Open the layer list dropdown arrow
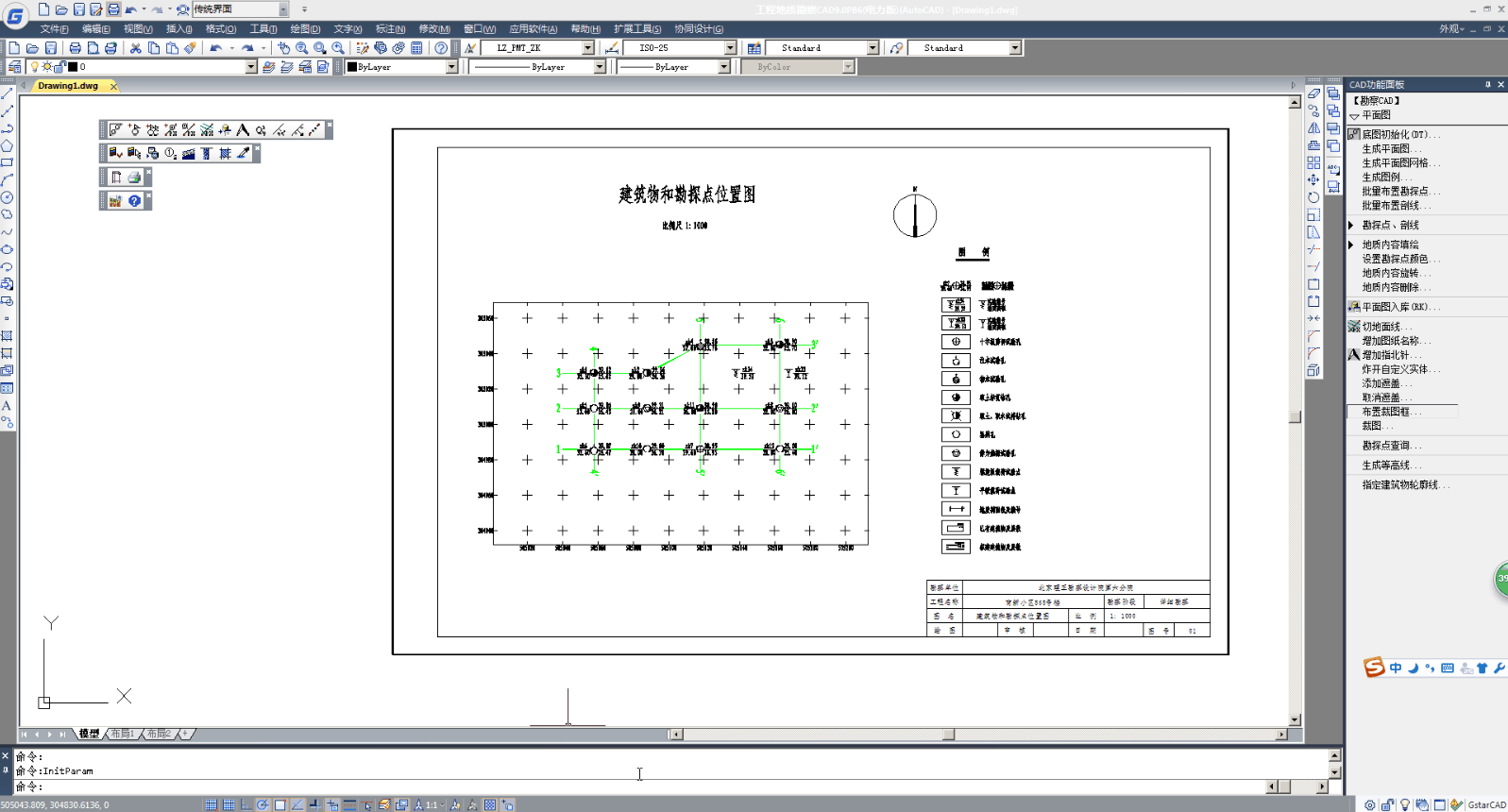The image size is (1508, 812). tap(251, 67)
